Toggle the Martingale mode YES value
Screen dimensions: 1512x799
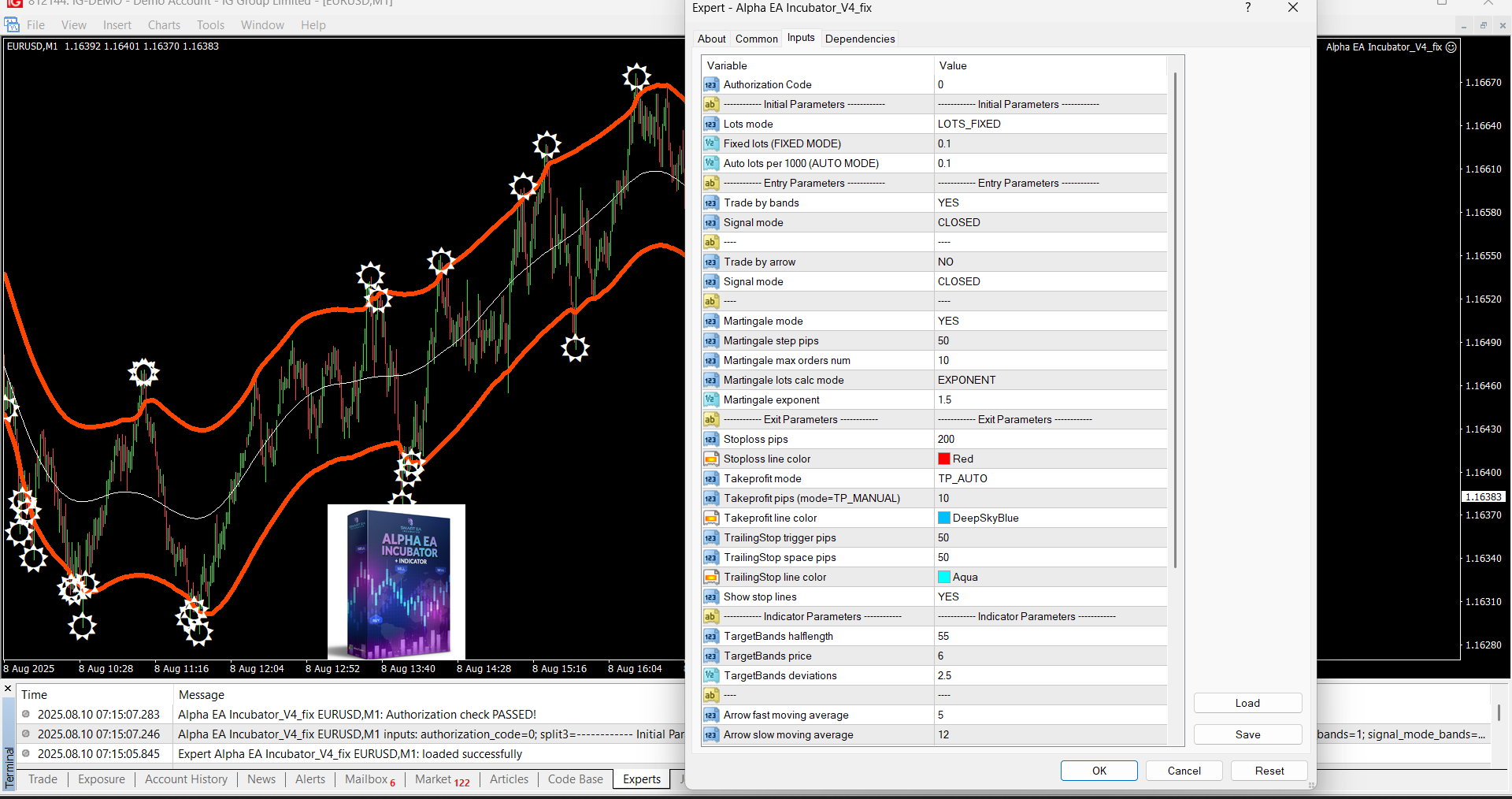click(948, 321)
